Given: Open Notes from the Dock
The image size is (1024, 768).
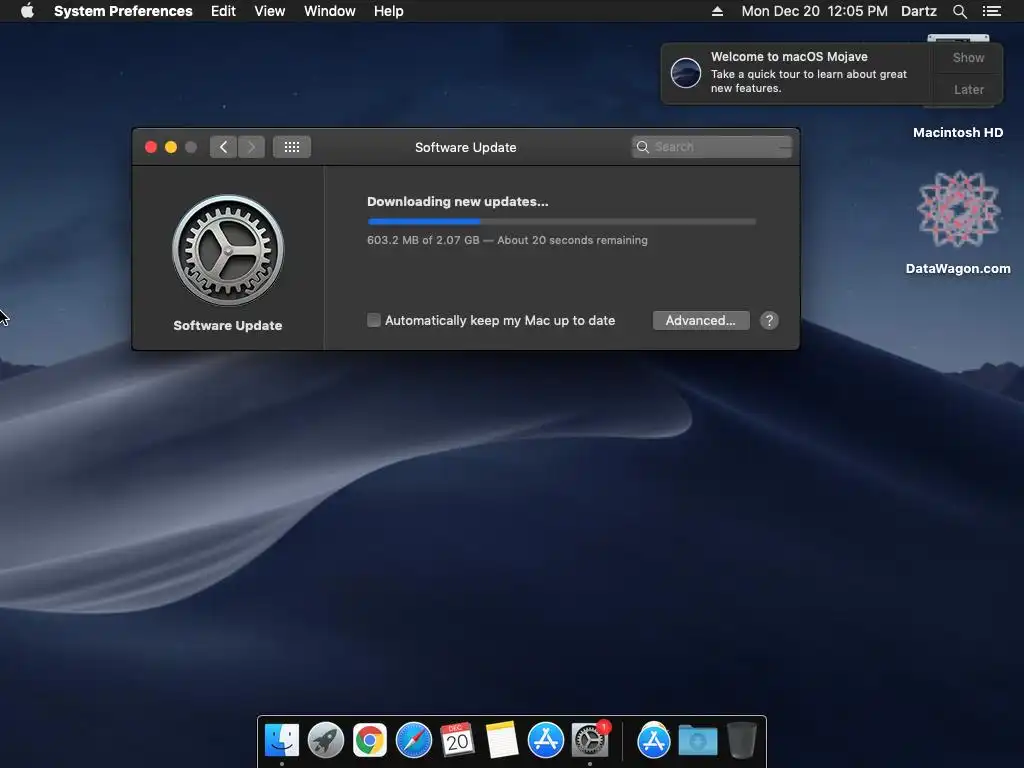Looking at the screenshot, I should point(502,741).
